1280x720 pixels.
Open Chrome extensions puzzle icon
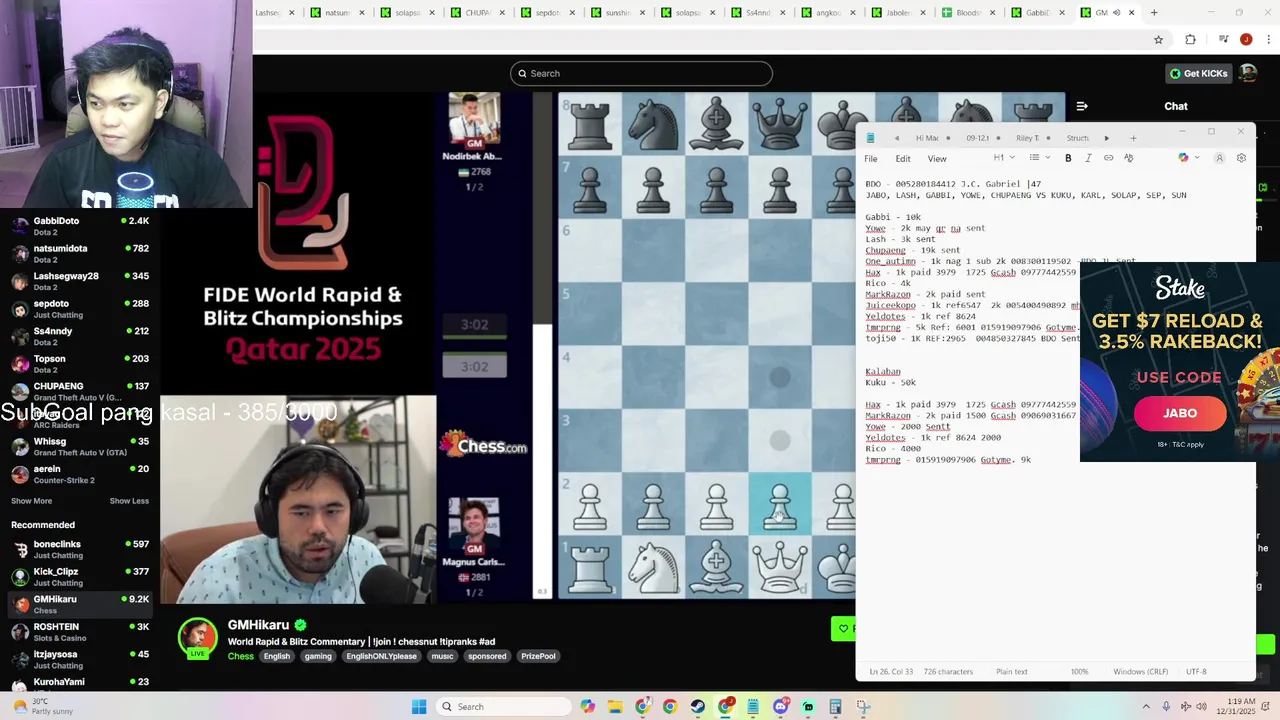(1190, 40)
